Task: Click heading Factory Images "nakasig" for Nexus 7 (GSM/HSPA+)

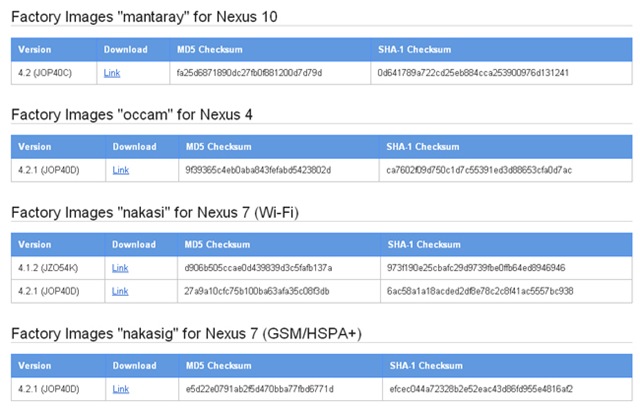Action: [186, 334]
